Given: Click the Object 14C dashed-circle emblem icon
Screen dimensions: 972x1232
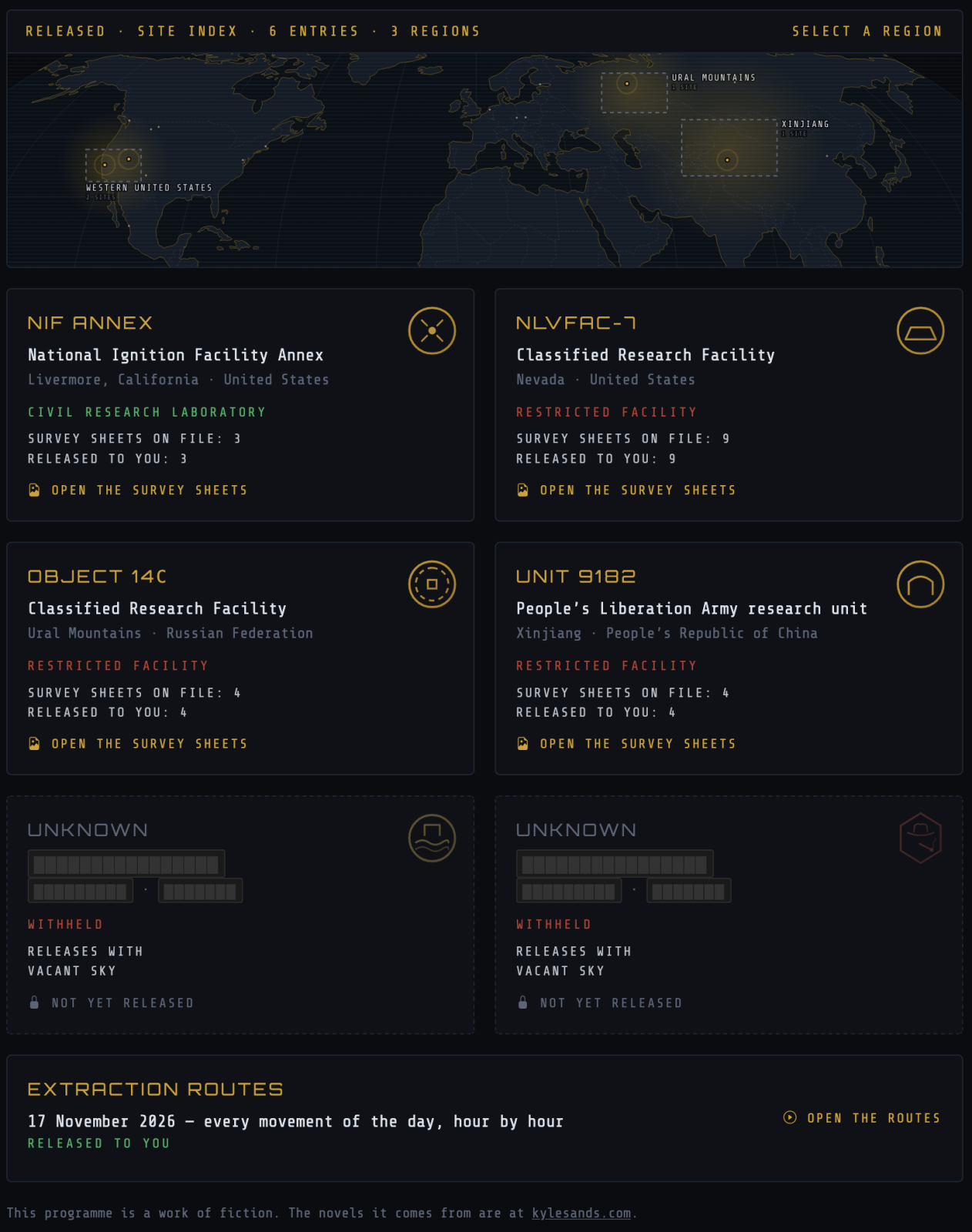Looking at the screenshot, I should coord(432,584).
